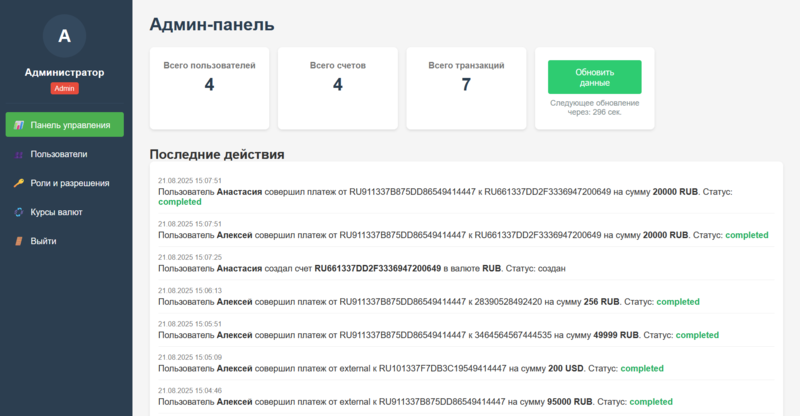The image size is (800, 416).
Task: Click the red Admin badge
Action: (x=64, y=88)
